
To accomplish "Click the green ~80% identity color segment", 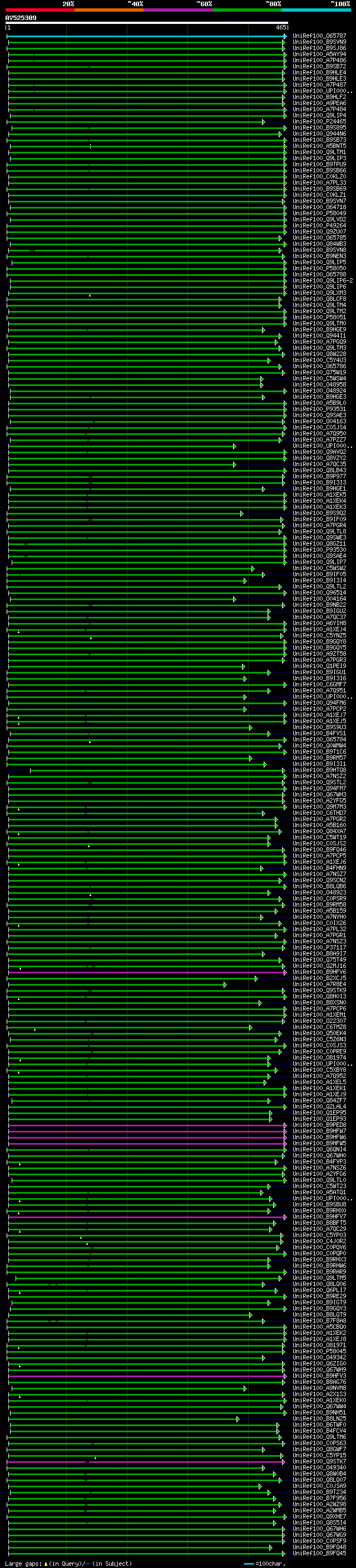I will (x=247, y=10).
